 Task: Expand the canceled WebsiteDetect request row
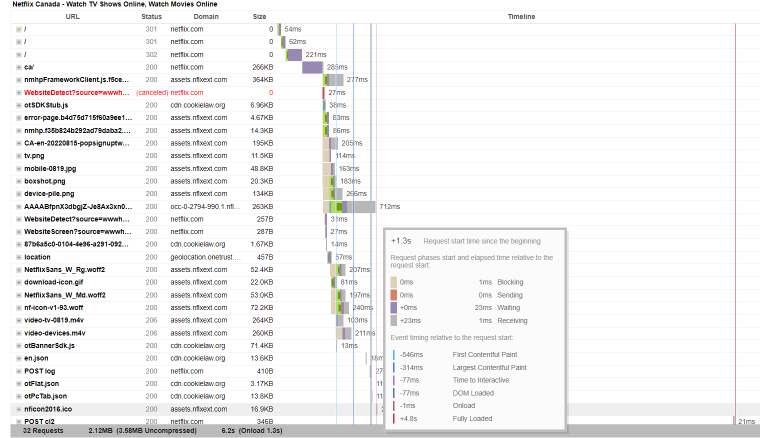coord(18,93)
